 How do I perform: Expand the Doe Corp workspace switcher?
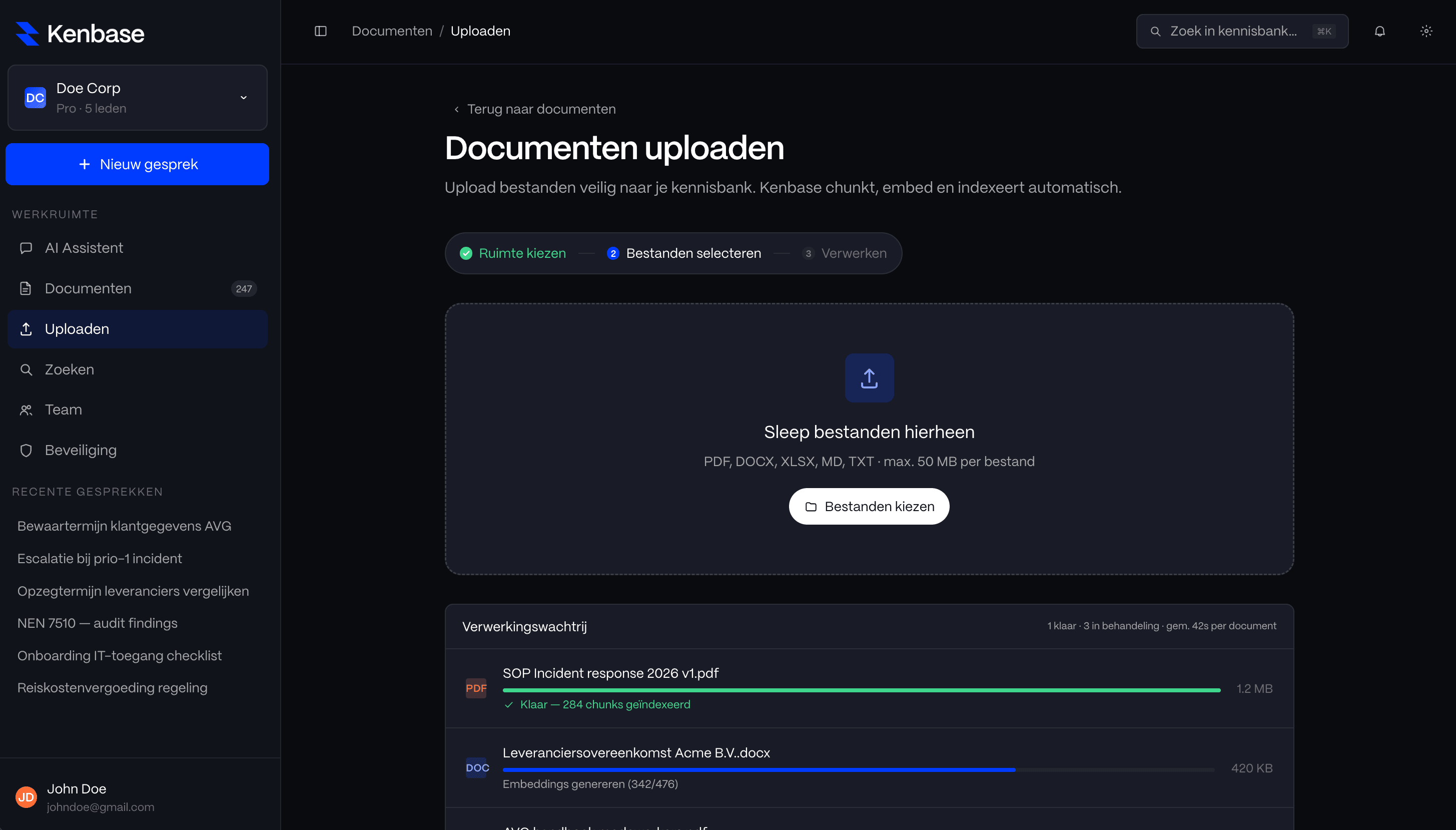tap(137, 97)
